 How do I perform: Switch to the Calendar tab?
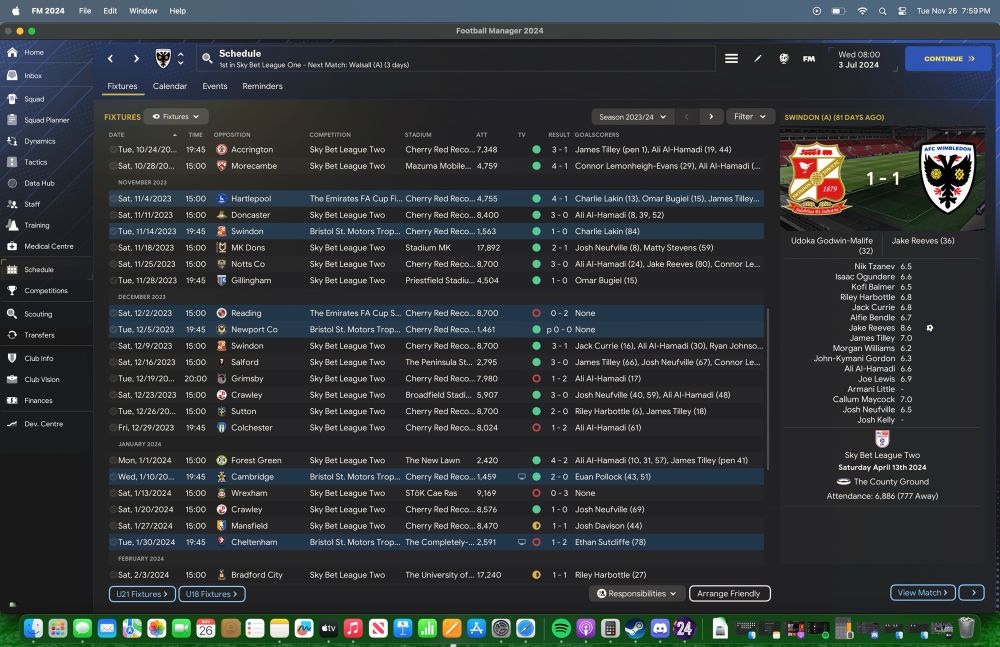coord(170,86)
